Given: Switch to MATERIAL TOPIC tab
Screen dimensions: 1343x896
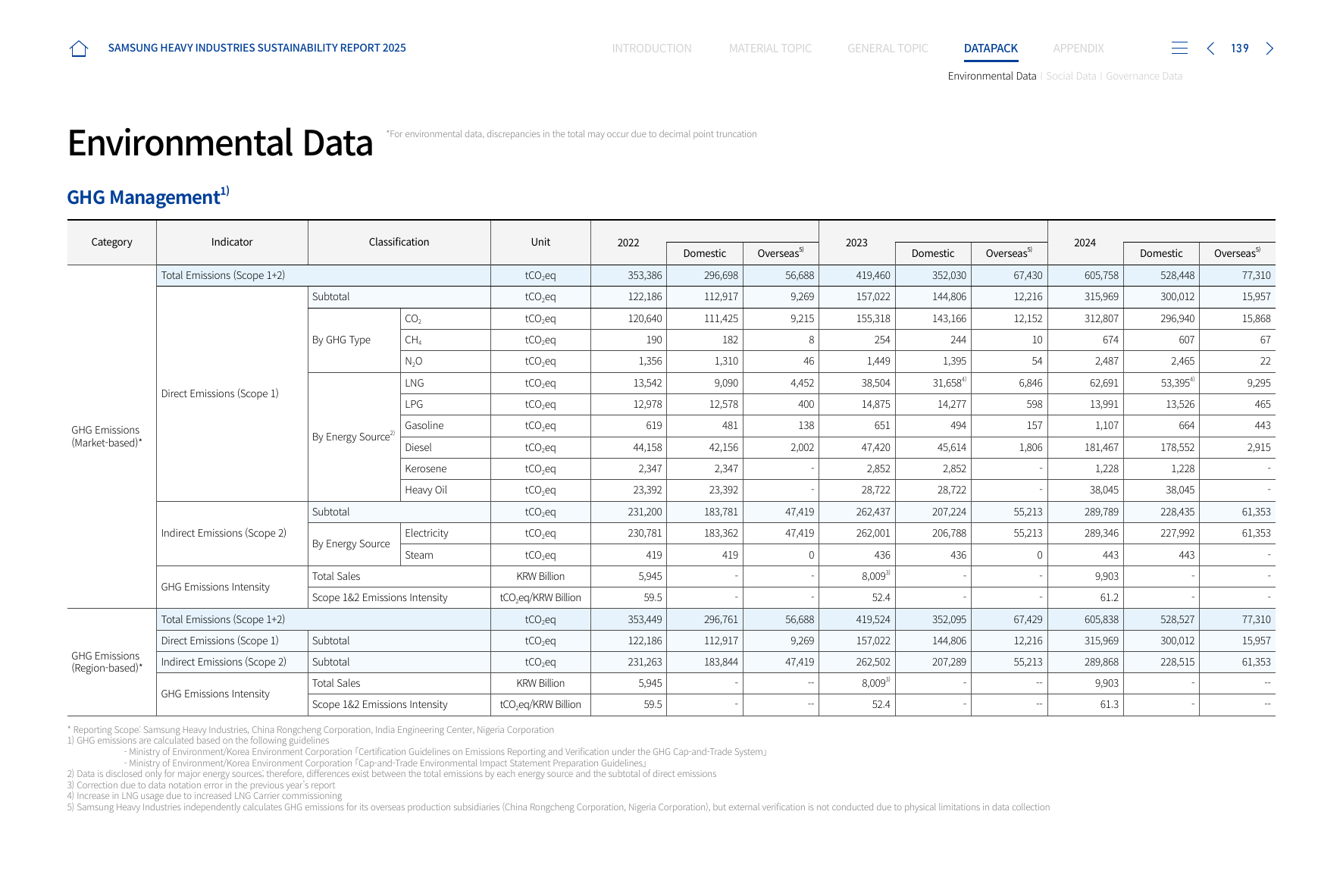Looking at the screenshot, I should point(770,49).
